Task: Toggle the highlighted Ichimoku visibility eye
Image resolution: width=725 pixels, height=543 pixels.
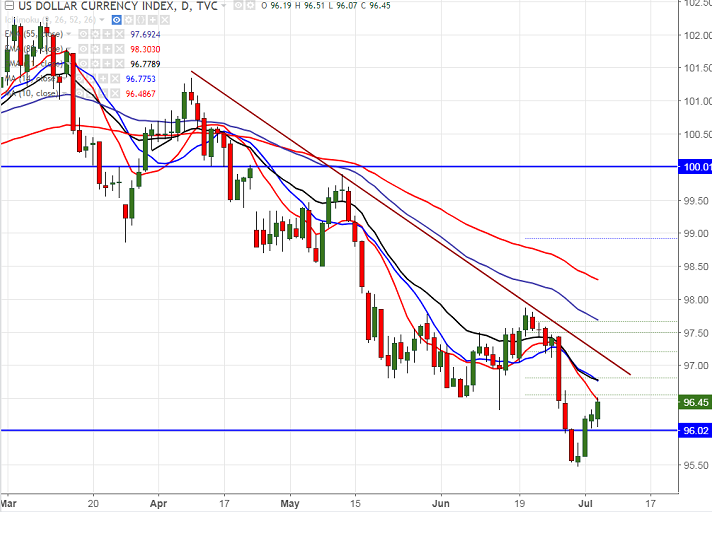Action: (117, 20)
